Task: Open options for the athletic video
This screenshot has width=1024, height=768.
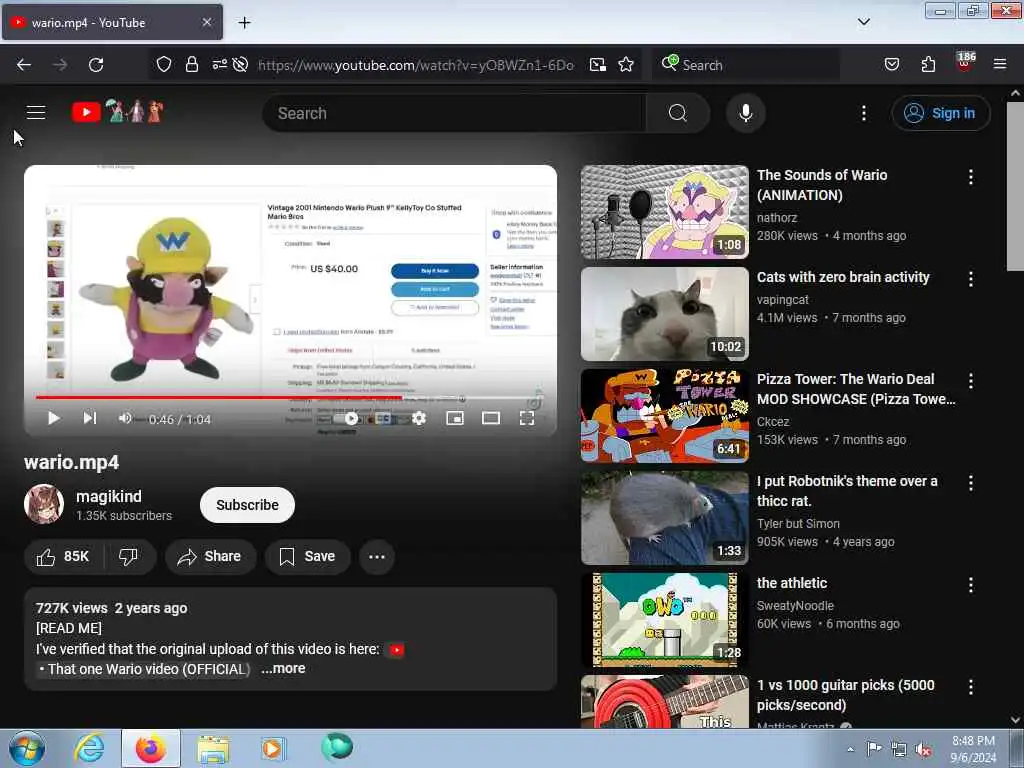Action: (x=970, y=585)
